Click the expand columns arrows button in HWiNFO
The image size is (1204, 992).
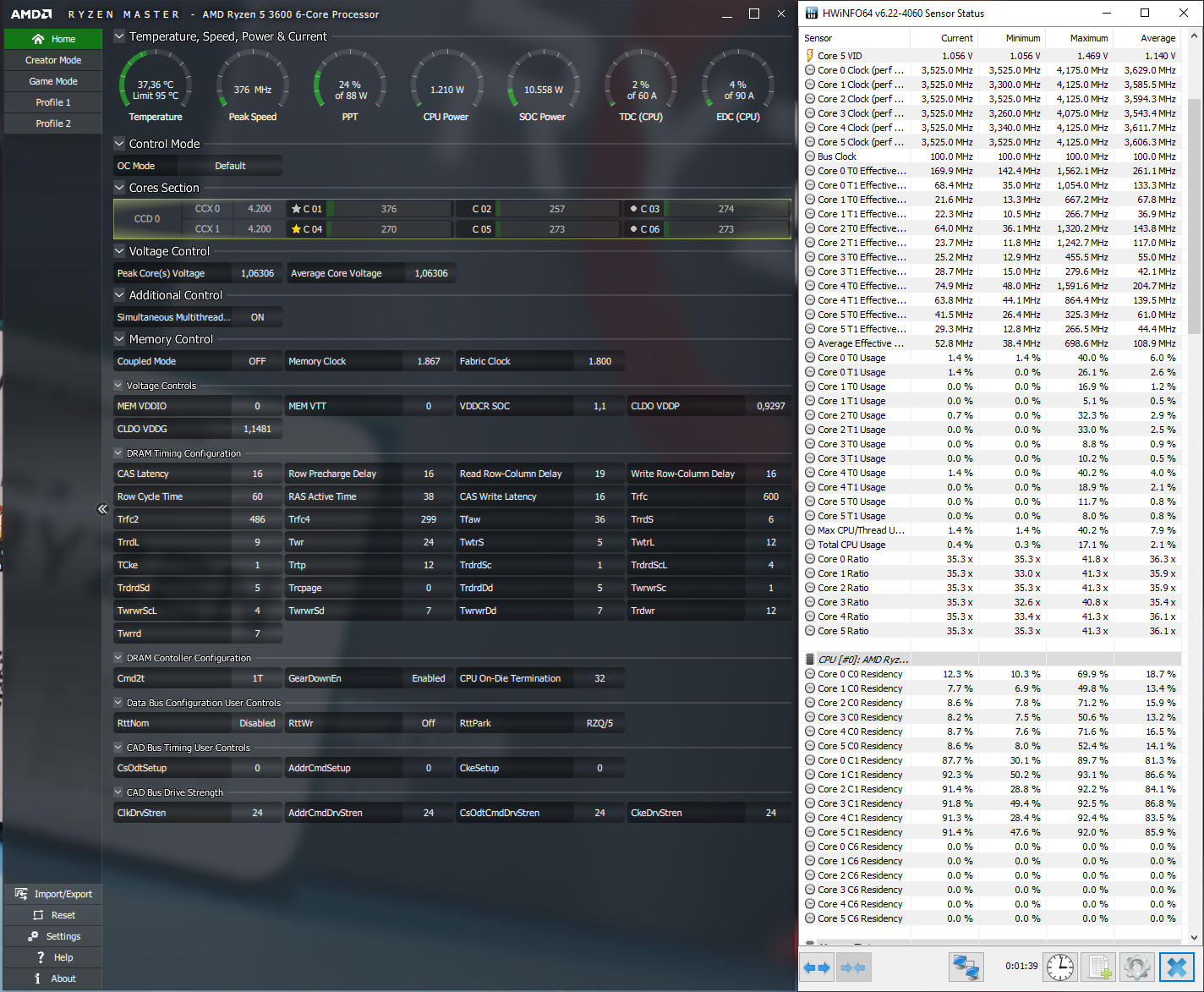coord(817,967)
